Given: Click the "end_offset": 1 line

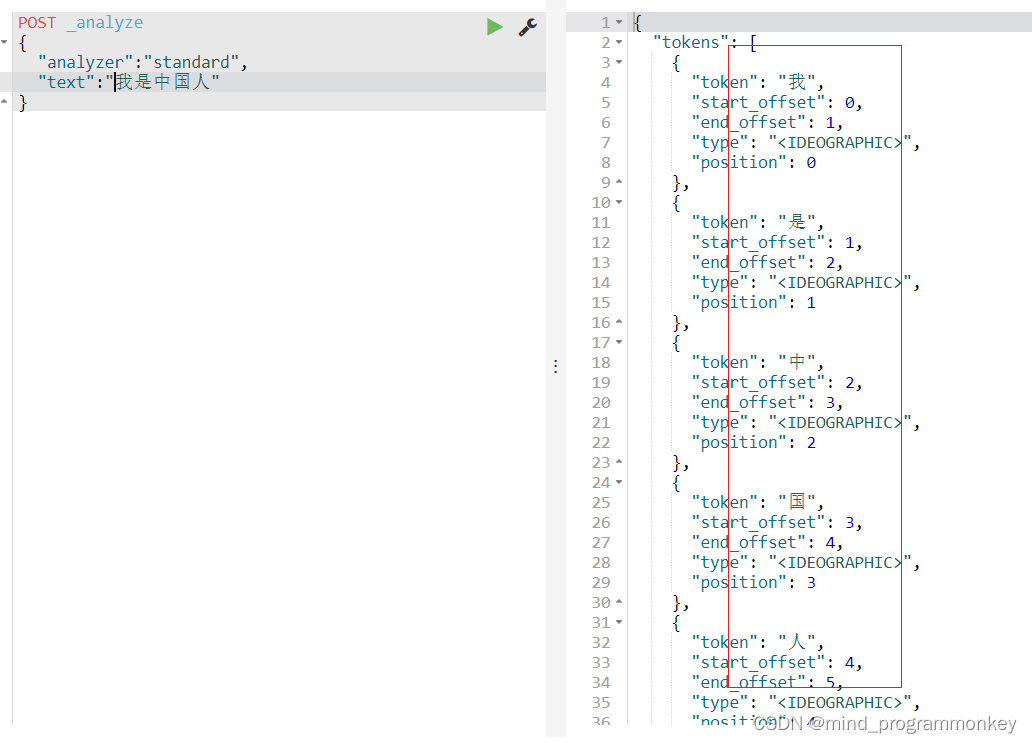Looking at the screenshot, I should tap(767, 122).
